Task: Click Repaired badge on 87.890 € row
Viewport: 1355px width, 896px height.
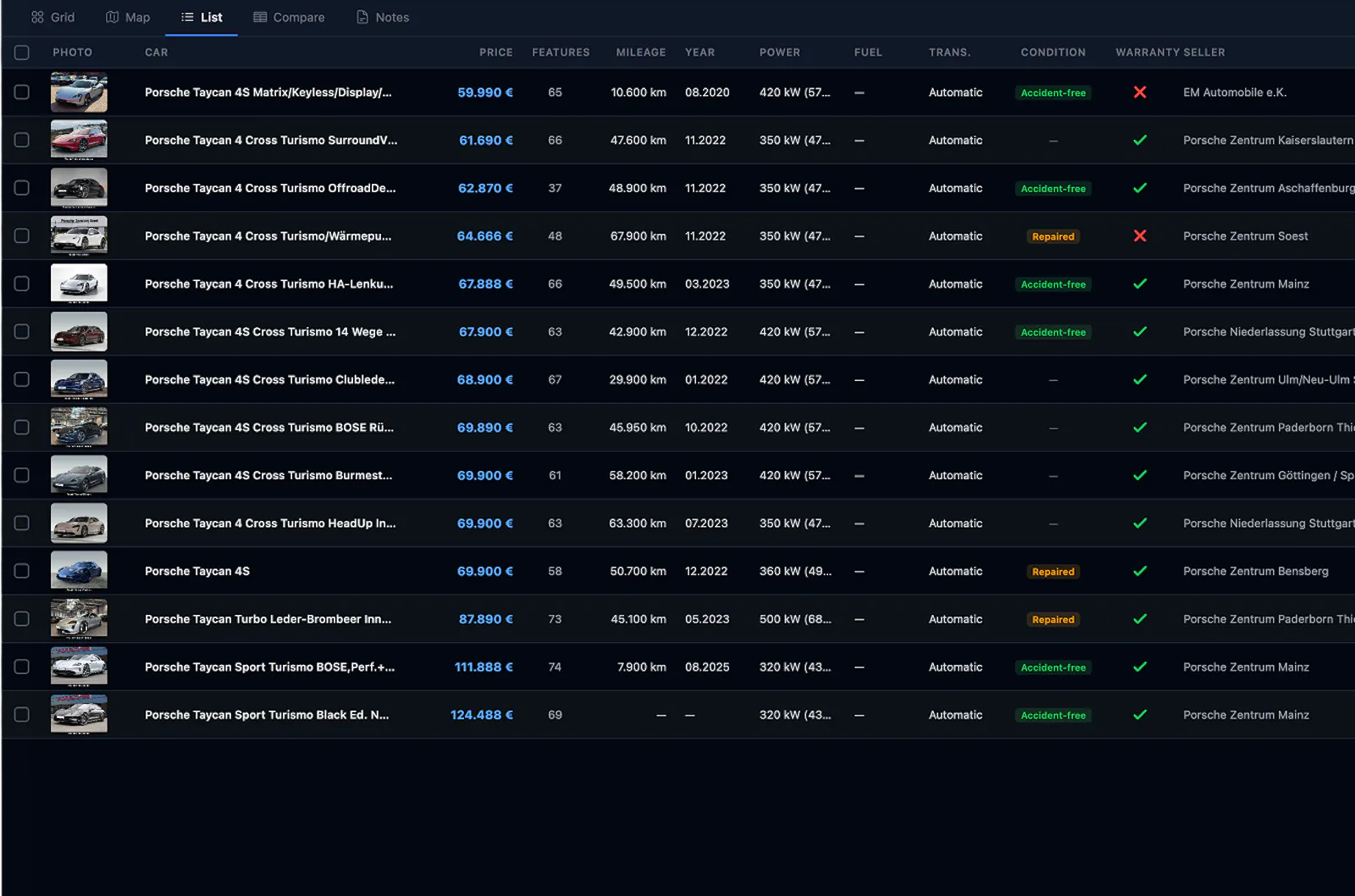Action: click(1053, 620)
